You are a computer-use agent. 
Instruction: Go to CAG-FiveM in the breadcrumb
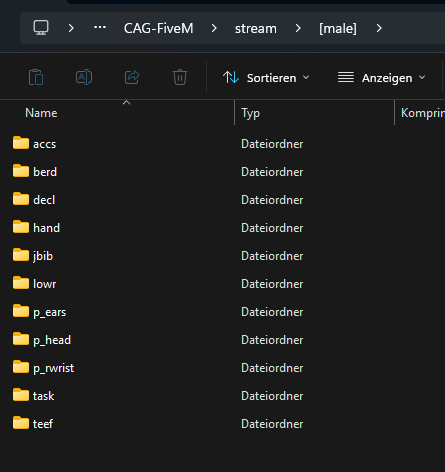pos(158,28)
